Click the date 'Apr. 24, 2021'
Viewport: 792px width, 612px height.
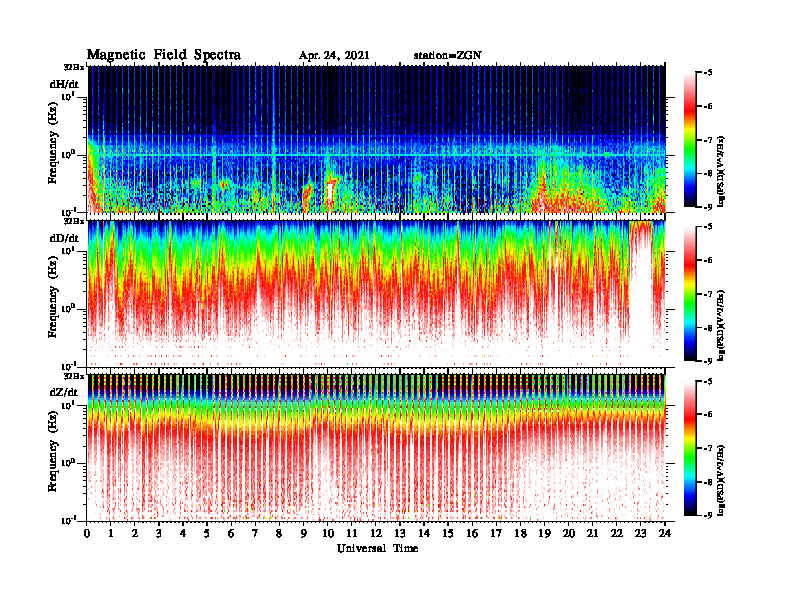coord(334,56)
